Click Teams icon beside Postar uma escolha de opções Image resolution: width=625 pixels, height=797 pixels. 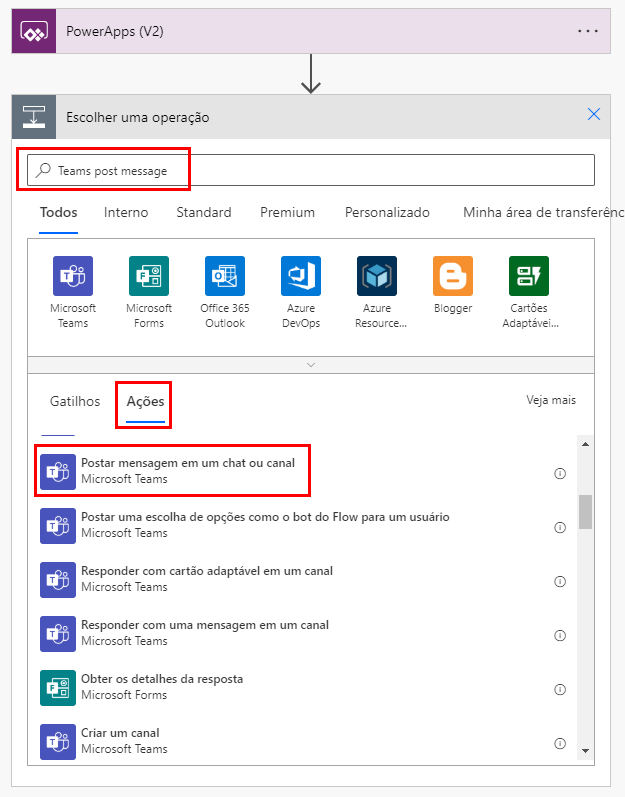(58, 526)
